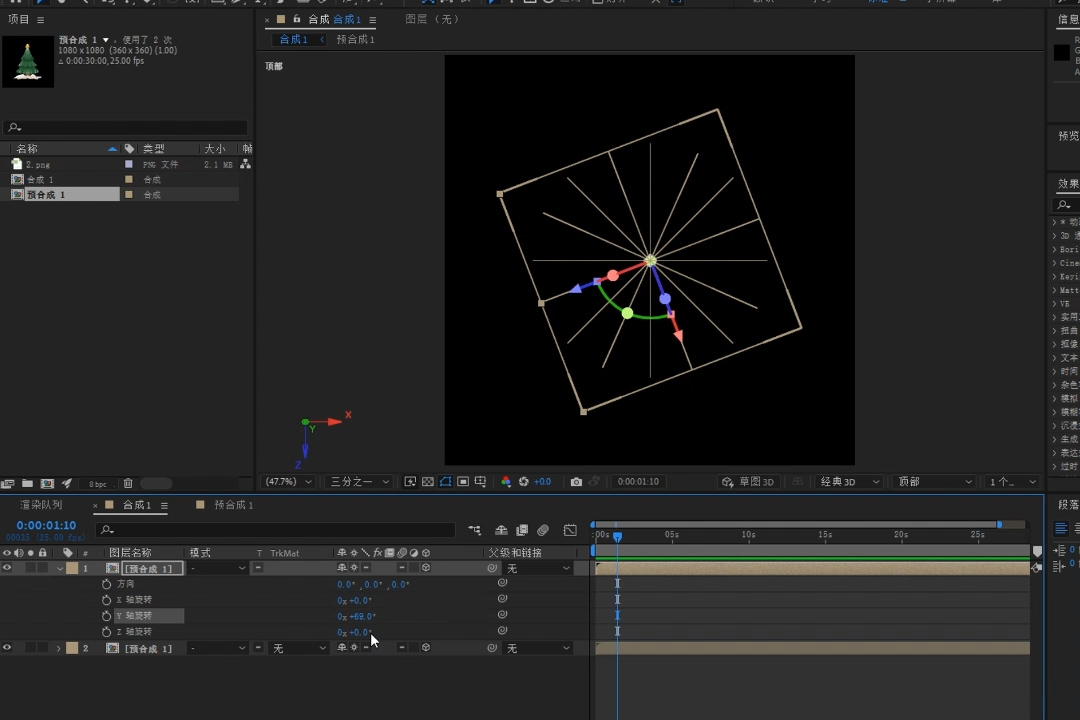Click the delete trash icon in project panel
Screen dimensions: 1080x720
pyautogui.click(x=128, y=484)
